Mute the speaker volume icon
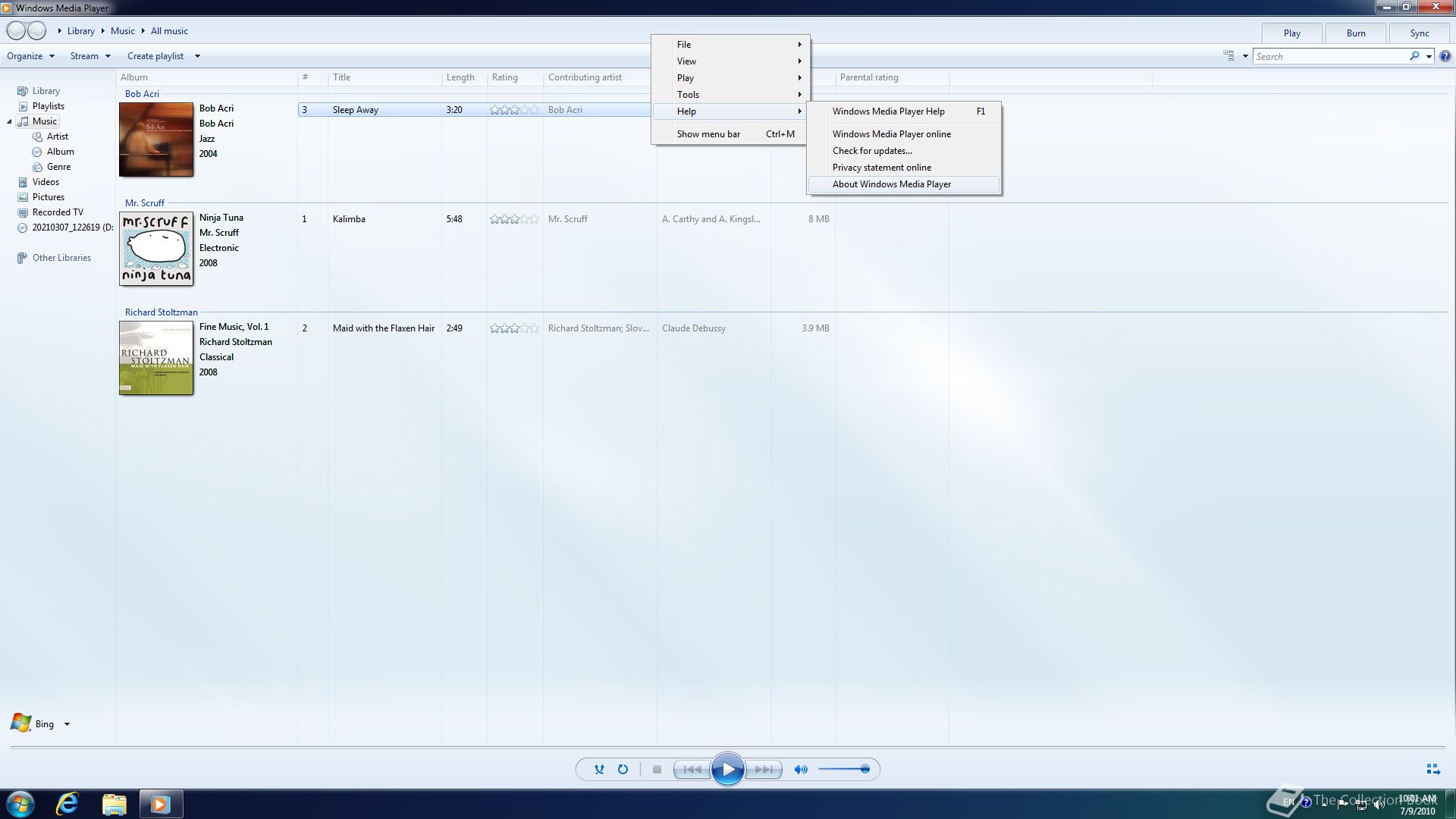 point(800,769)
